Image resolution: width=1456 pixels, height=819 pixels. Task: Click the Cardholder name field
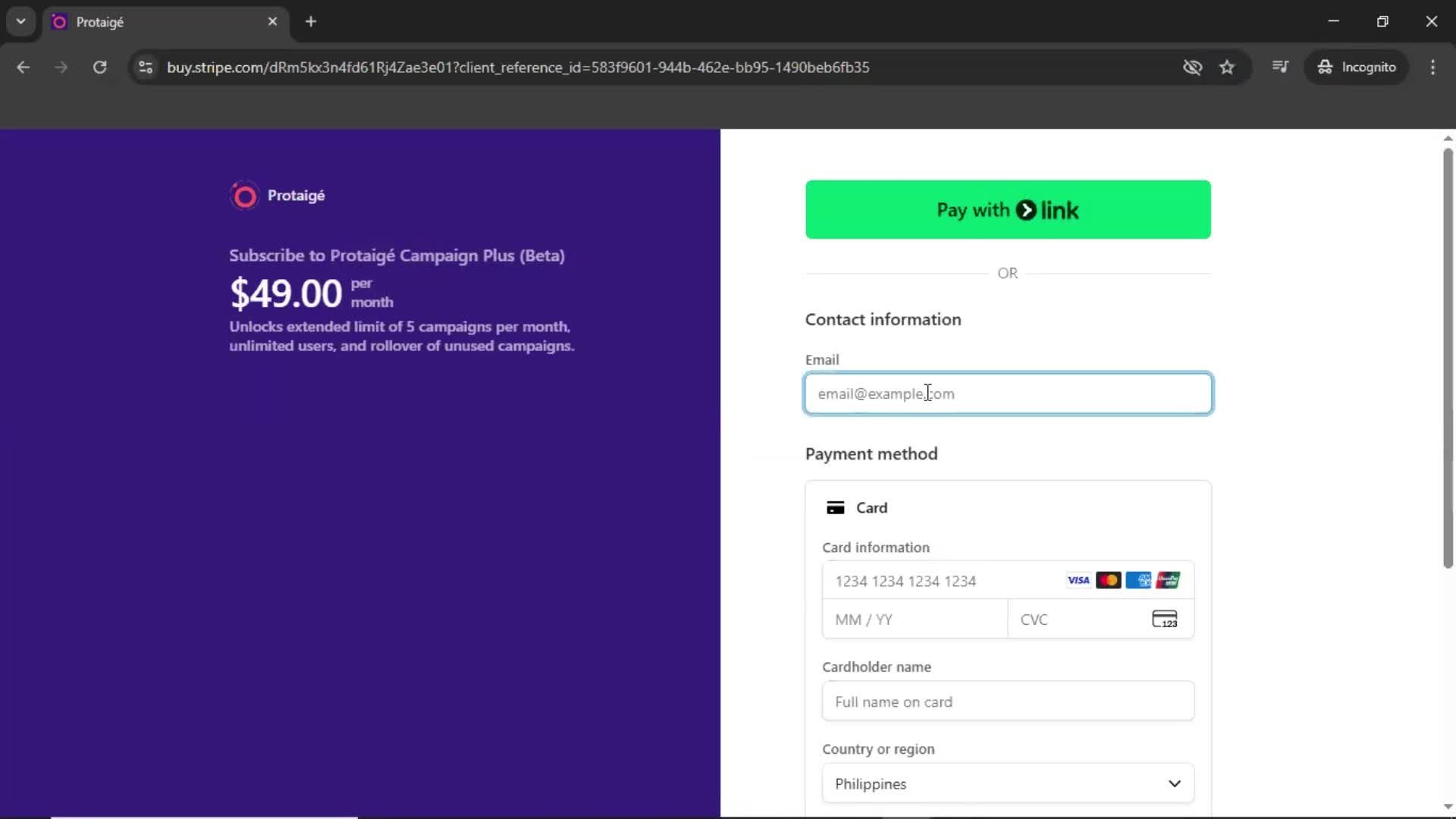1007,701
